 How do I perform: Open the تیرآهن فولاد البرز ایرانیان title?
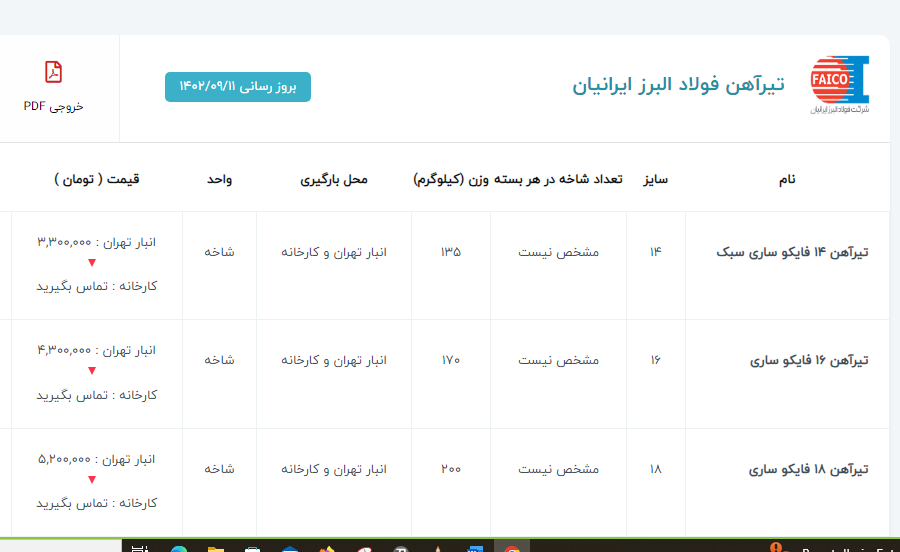[678, 85]
